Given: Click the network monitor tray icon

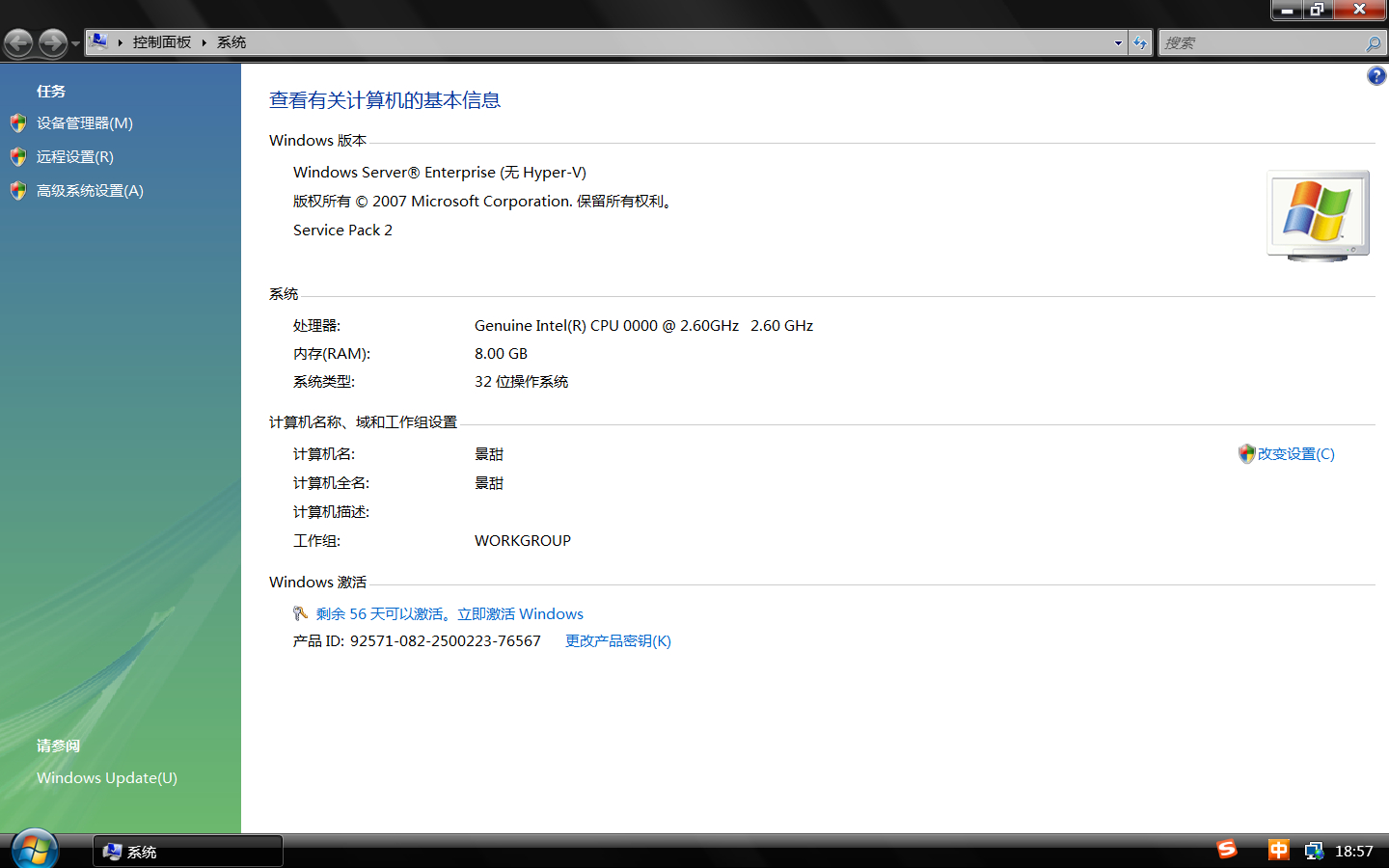Looking at the screenshot, I should (1314, 851).
